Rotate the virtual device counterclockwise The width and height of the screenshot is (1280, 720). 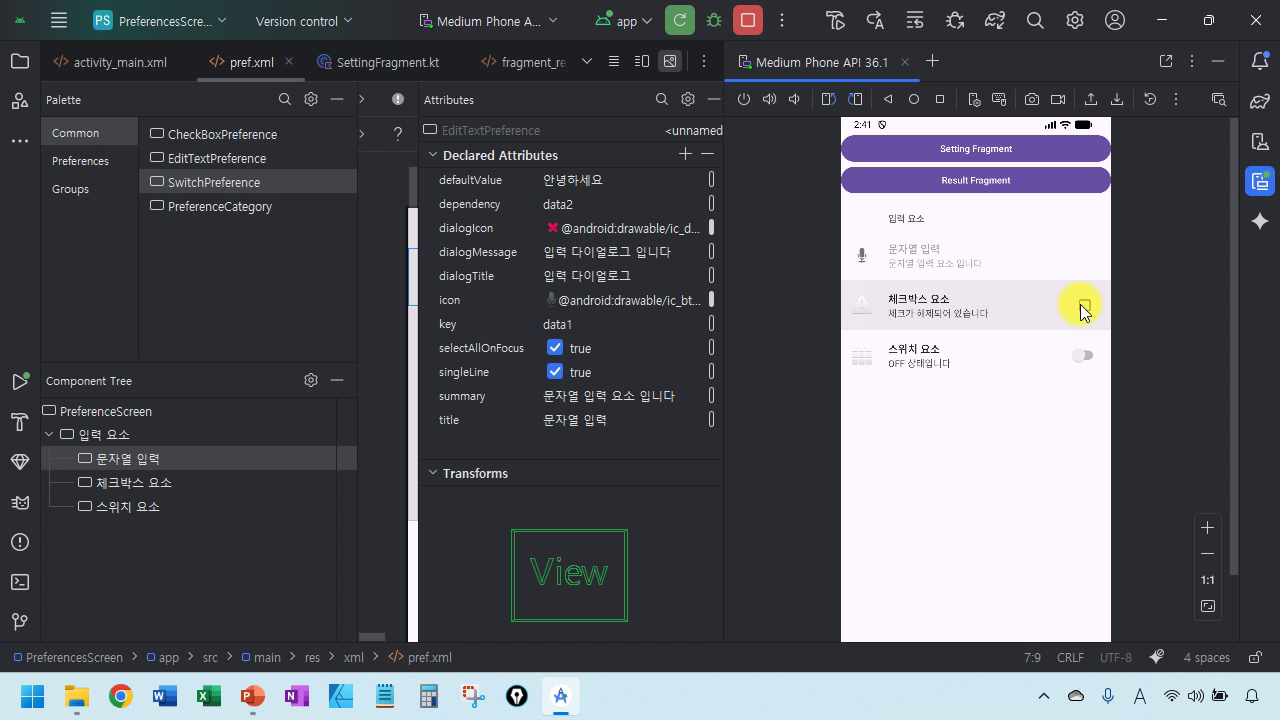coord(827,99)
